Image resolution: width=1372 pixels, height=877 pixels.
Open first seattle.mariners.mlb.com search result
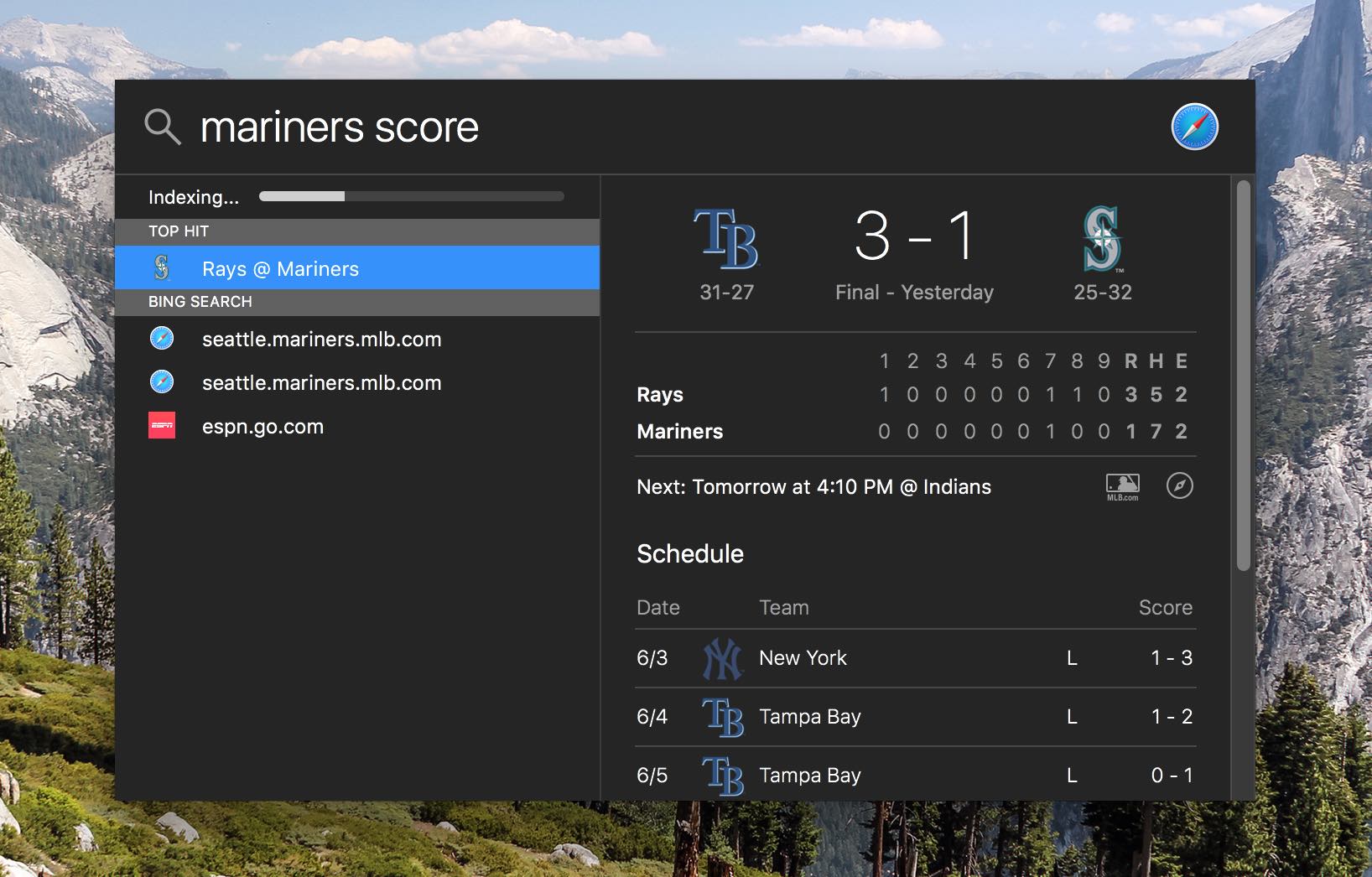(357, 339)
